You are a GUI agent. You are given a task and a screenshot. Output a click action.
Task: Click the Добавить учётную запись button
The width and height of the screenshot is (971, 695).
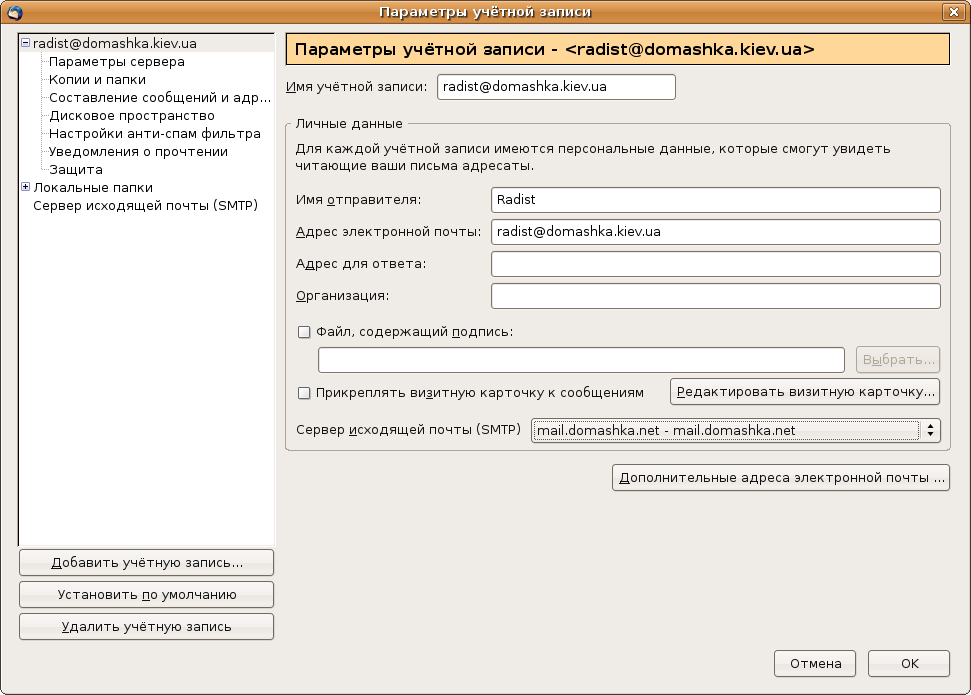[x=146, y=563]
